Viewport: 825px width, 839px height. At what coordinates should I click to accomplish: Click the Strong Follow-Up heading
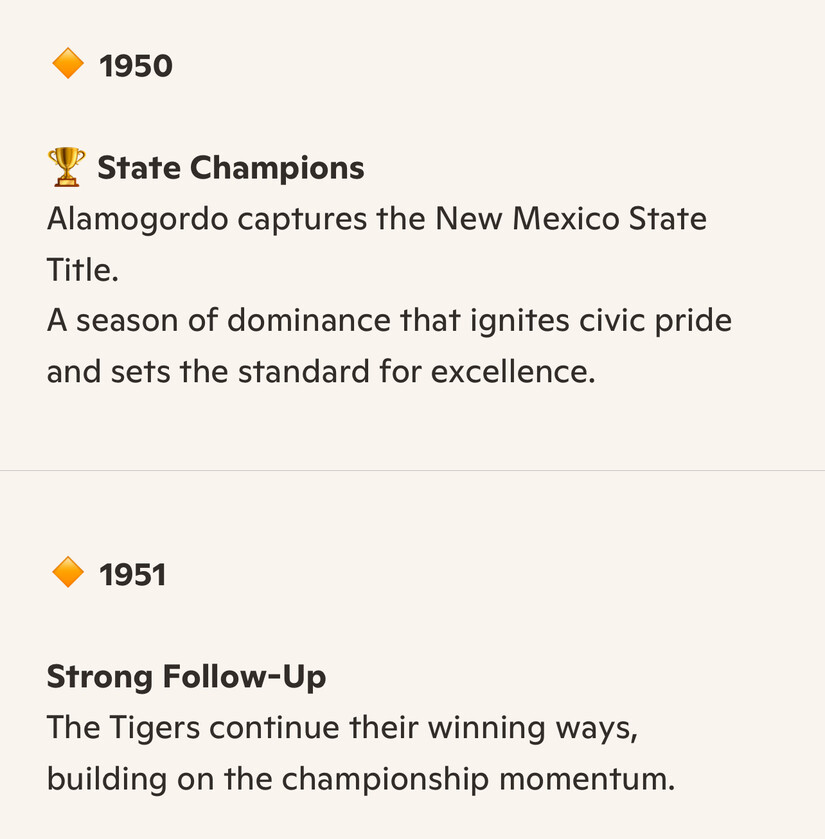tap(186, 677)
